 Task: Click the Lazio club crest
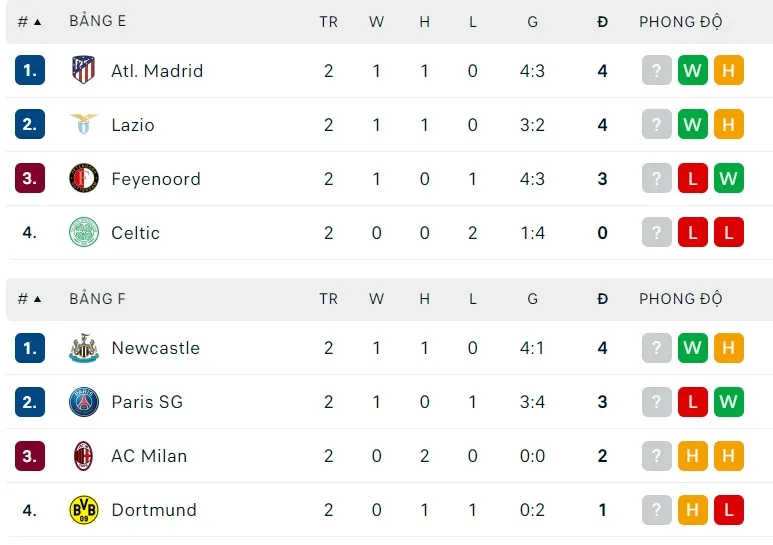84,125
